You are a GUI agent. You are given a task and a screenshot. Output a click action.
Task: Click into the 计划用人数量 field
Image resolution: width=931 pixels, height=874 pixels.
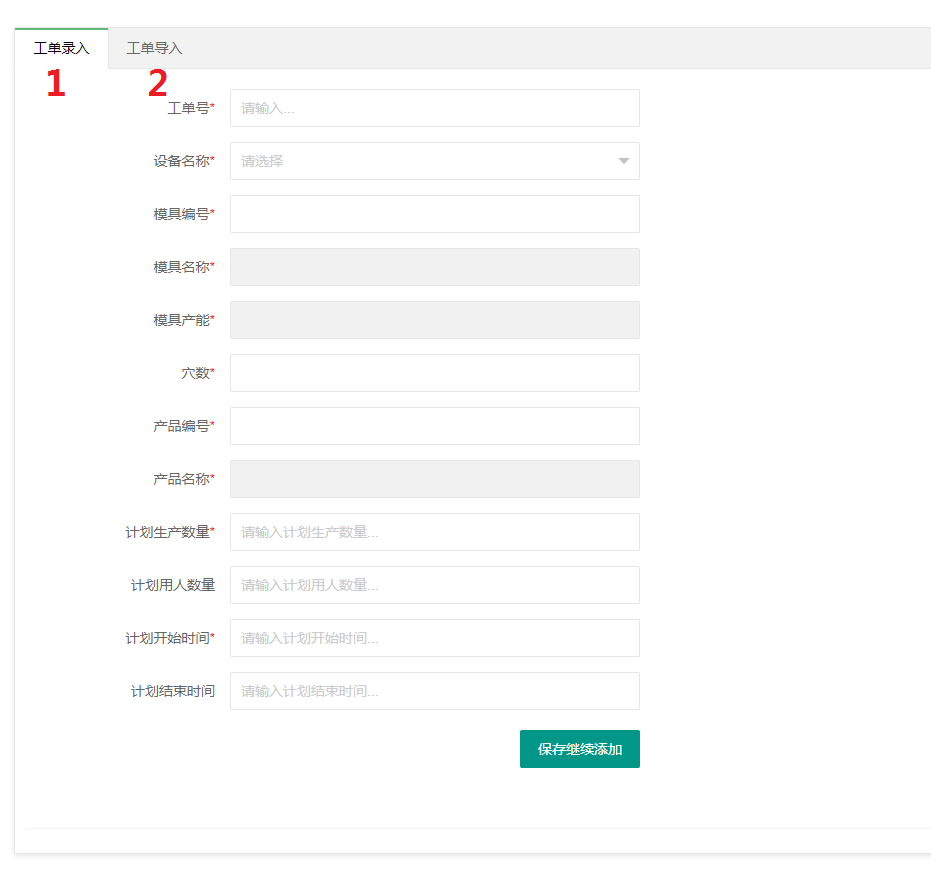(x=434, y=585)
